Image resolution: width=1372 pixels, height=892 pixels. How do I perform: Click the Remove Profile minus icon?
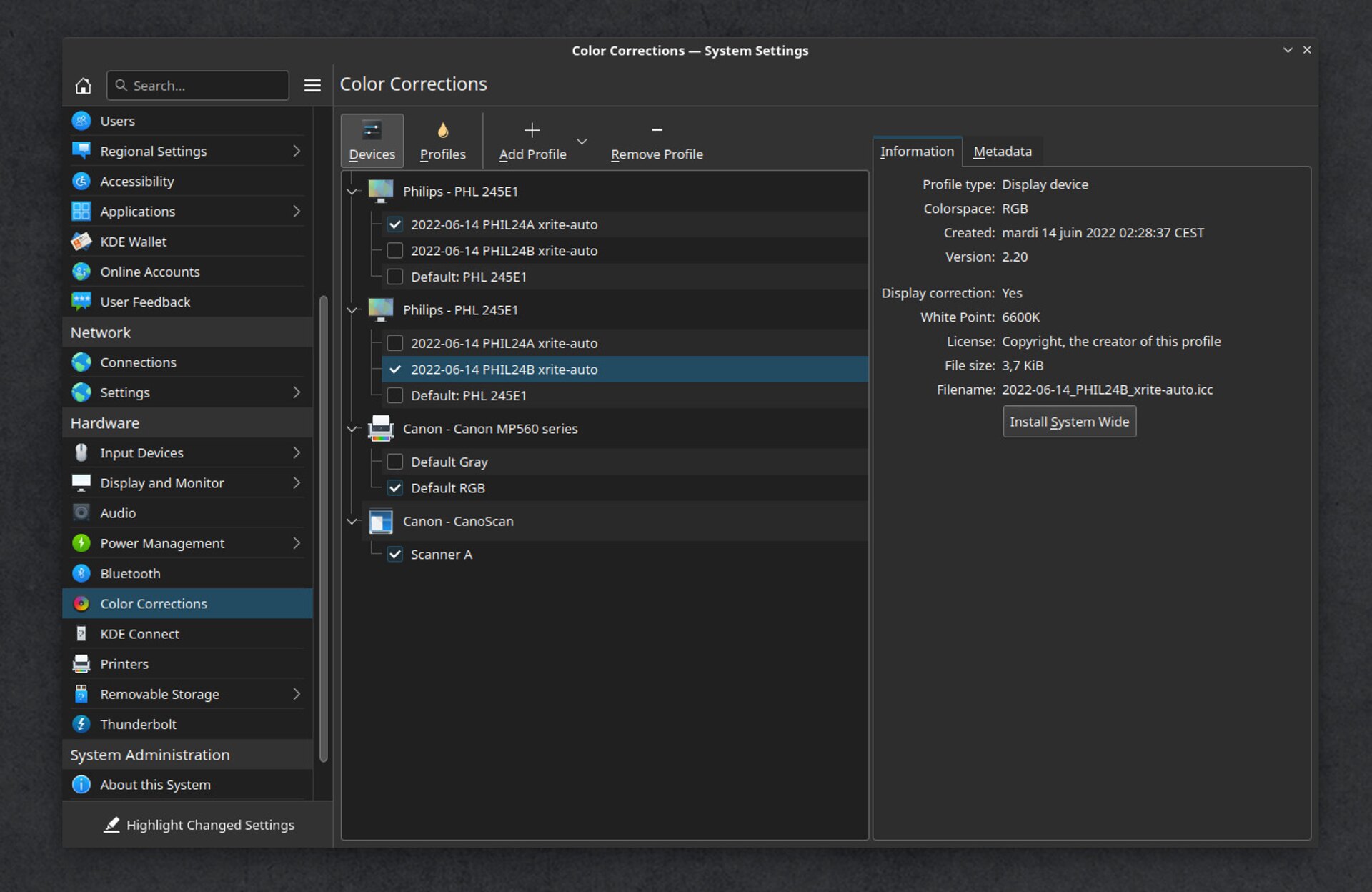[x=657, y=131]
